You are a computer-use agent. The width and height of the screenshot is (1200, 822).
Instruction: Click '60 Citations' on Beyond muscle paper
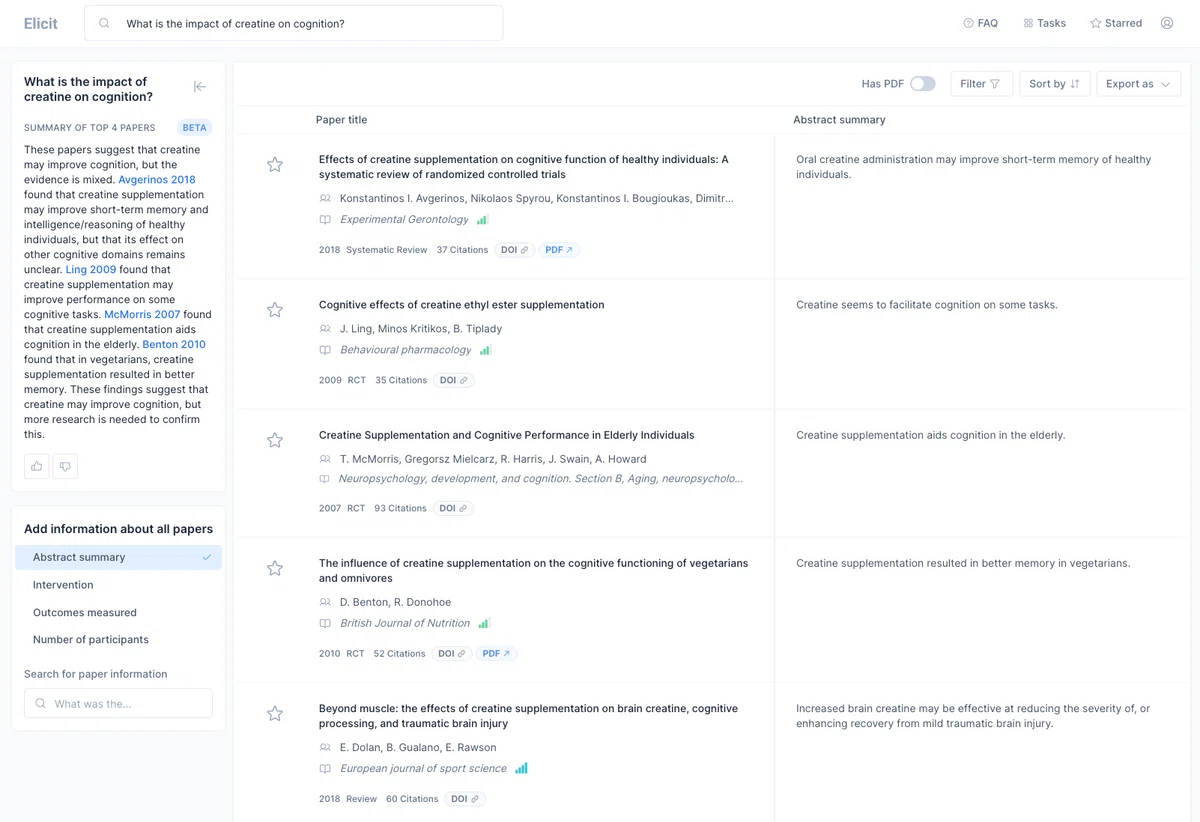coord(412,799)
